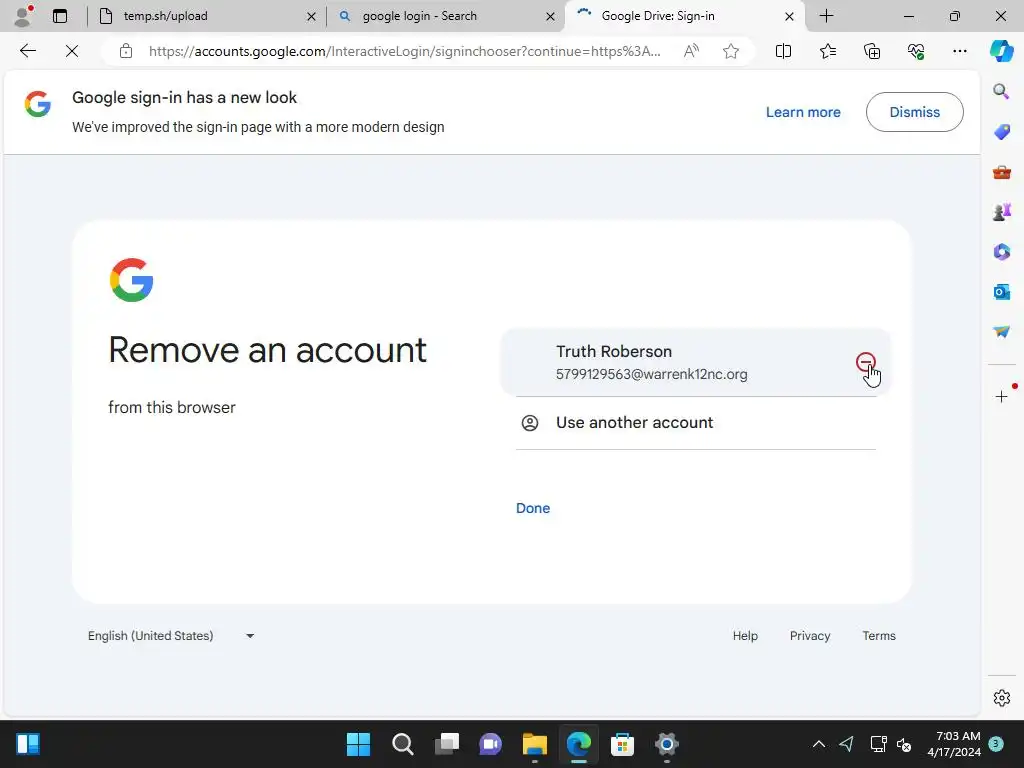1024x768 pixels.
Task: Open sidebar Drop paper plane icon
Action: click(1001, 332)
